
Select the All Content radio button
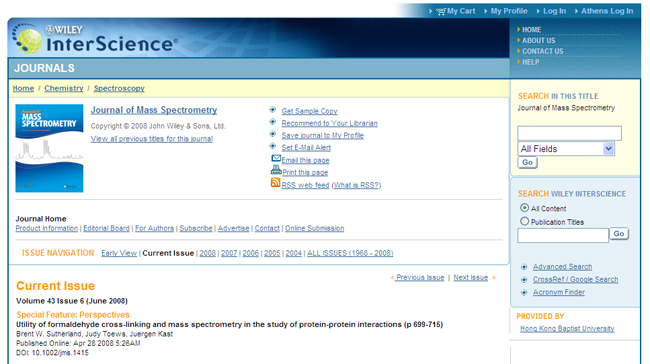point(524,208)
